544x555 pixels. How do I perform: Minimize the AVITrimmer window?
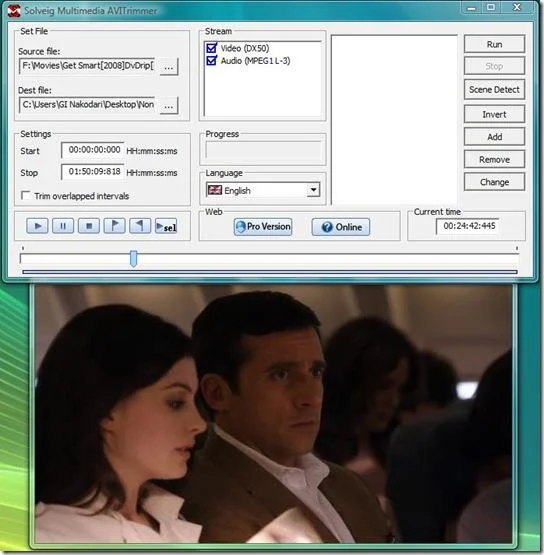471,8
